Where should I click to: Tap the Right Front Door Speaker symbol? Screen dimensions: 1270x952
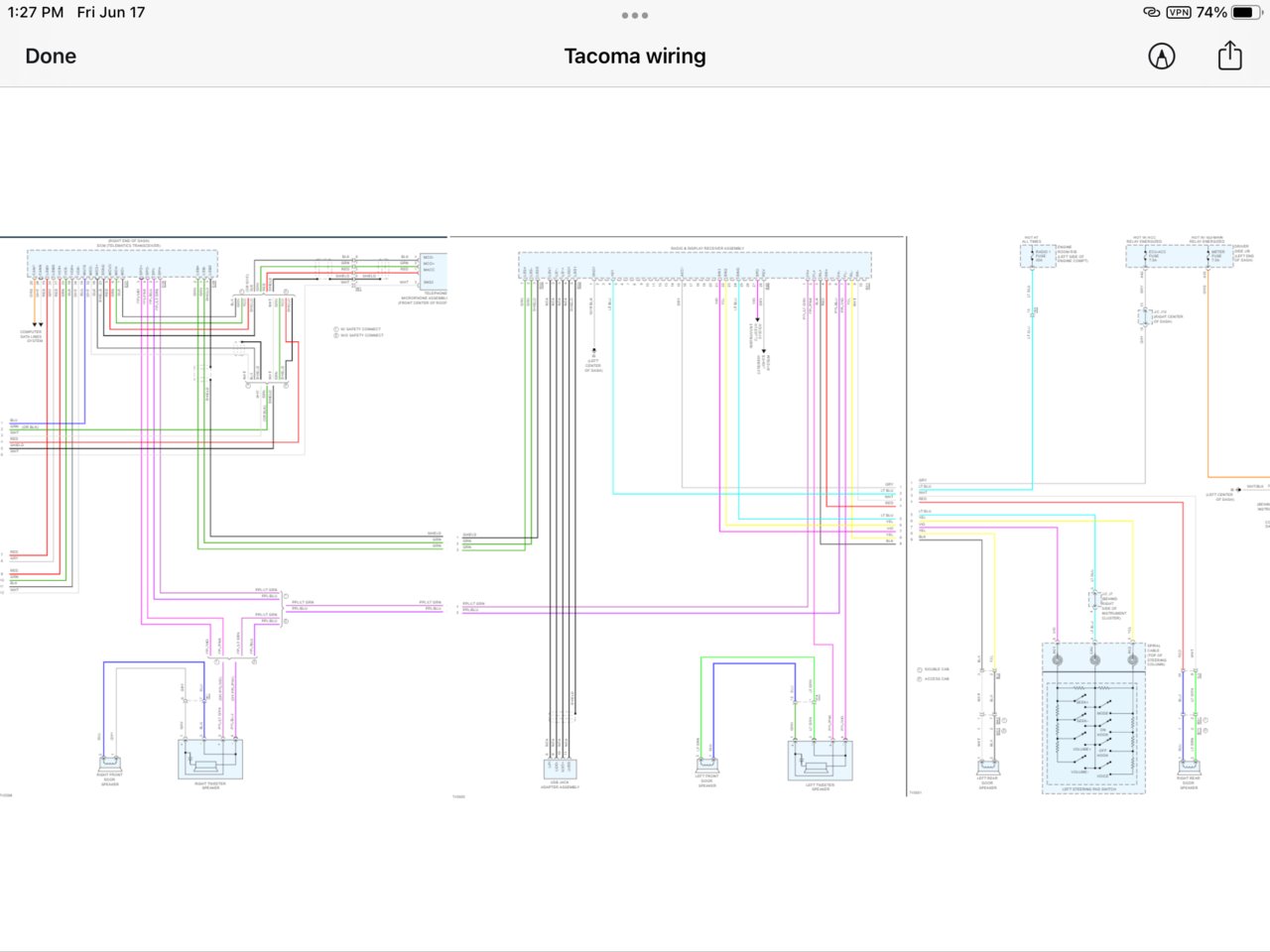pyautogui.click(x=110, y=766)
